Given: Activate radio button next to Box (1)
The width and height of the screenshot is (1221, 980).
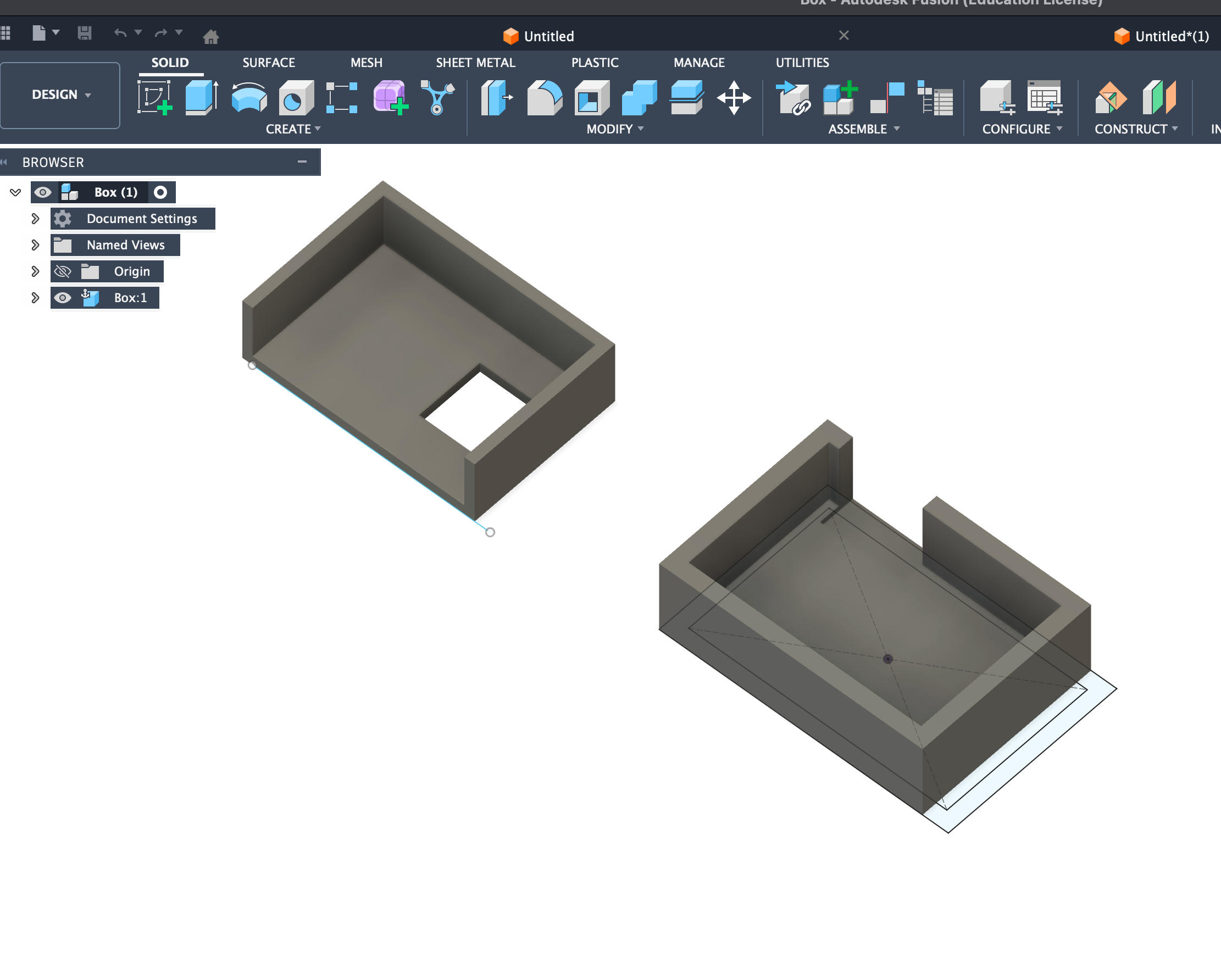Looking at the screenshot, I should (160, 192).
